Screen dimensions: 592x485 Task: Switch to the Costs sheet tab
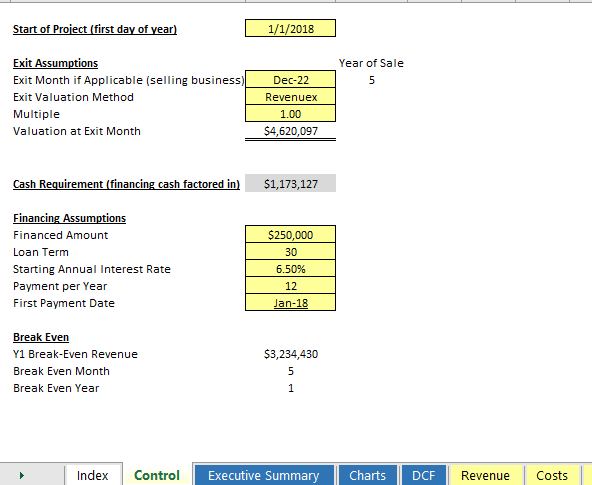tap(552, 475)
